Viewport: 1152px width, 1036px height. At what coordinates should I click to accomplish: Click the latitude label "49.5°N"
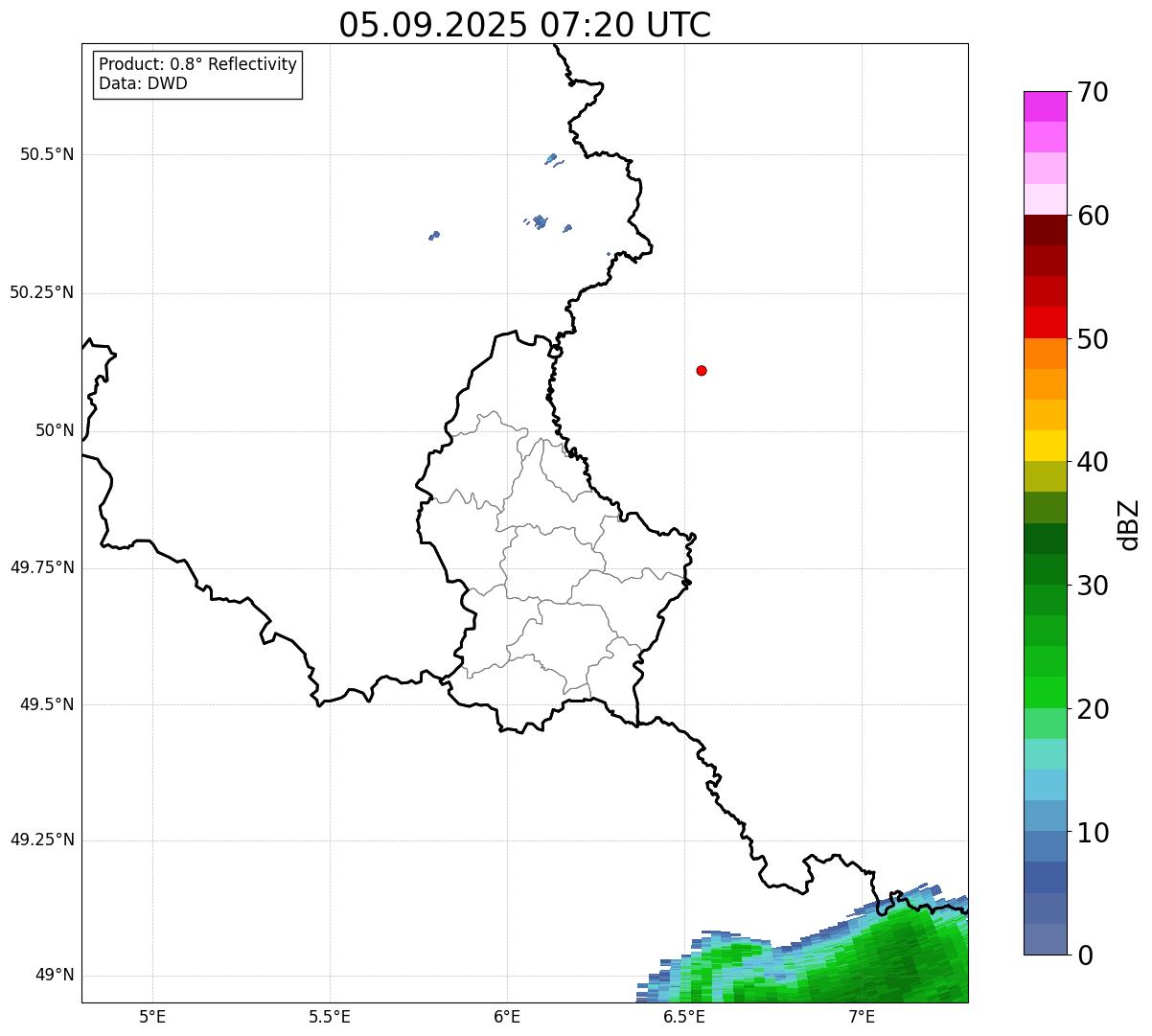[47, 704]
